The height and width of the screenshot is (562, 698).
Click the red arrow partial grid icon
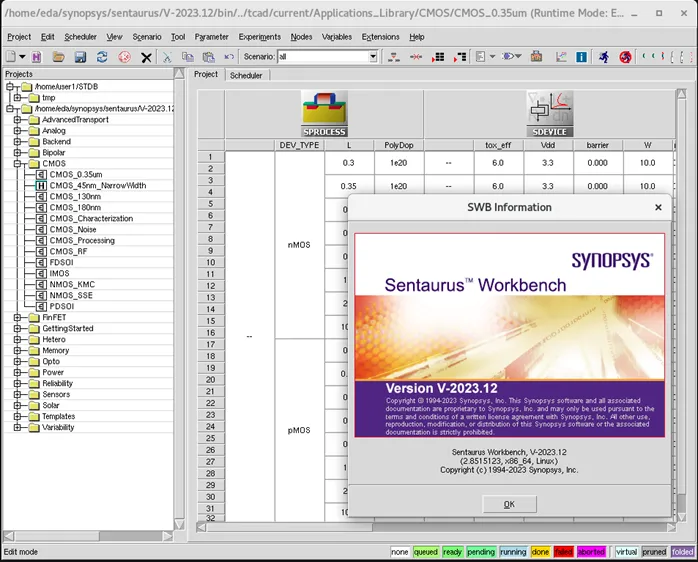coord(460,57)
